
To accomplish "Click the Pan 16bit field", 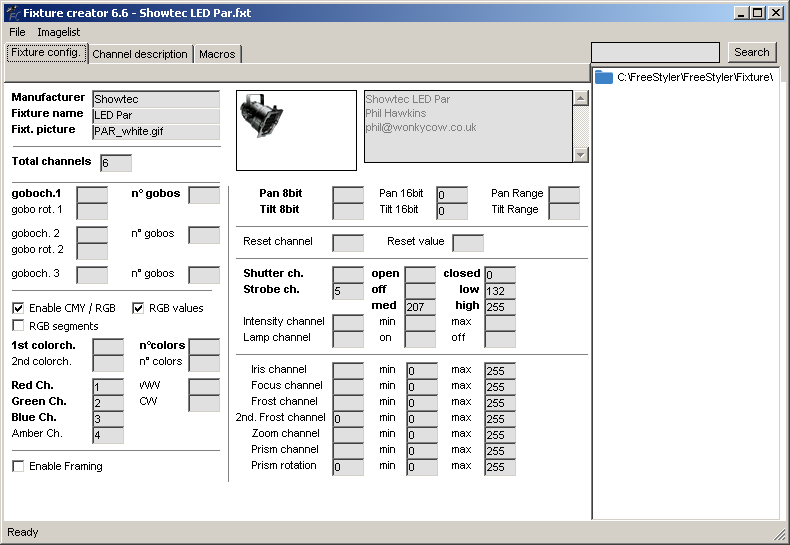I will click(452, 194).
